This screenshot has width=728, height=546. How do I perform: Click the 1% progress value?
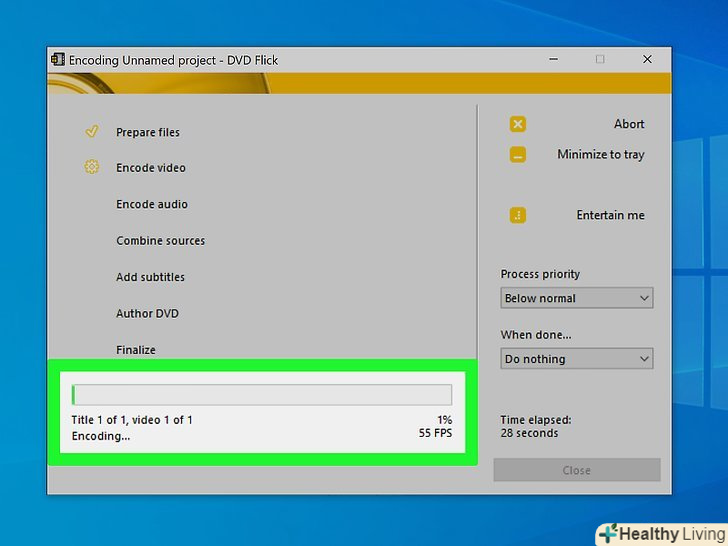444,420
